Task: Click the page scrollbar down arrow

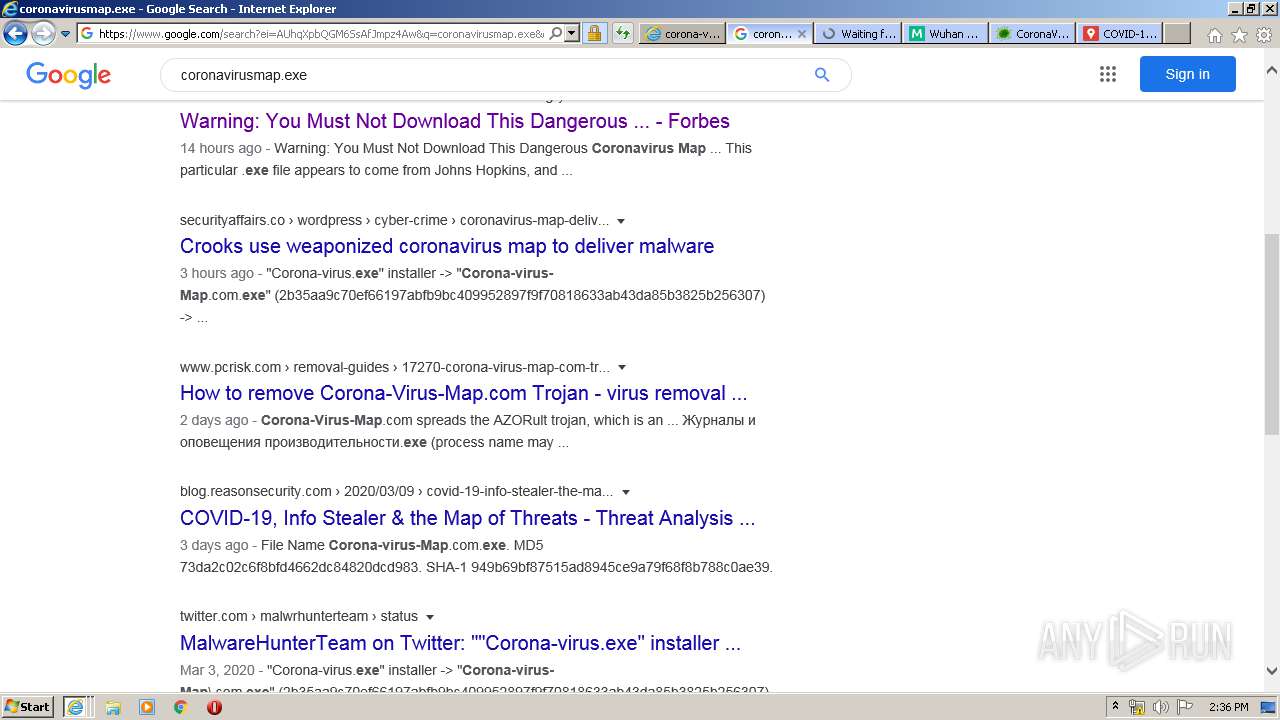Action: coord(1272,671)
